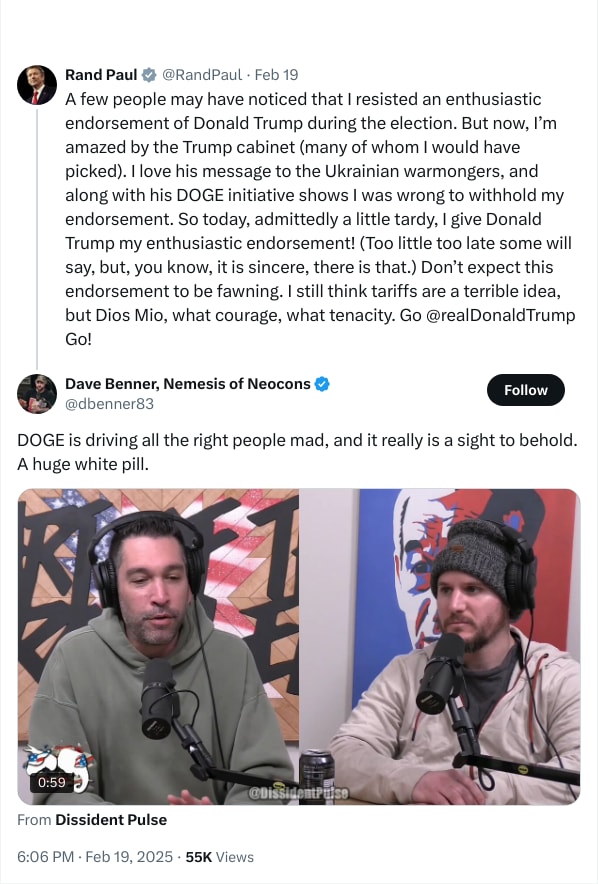Image resolution: width=598 pixels, height=884 pixels.
Task: Follow Dave Benner
Action: pyautogui.click(x=525, y=390)
